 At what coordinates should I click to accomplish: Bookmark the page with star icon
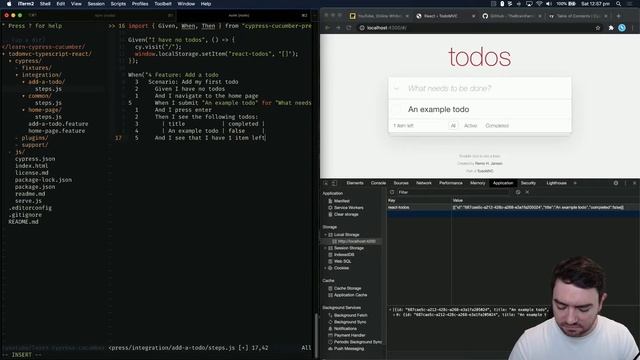(598, 28)
